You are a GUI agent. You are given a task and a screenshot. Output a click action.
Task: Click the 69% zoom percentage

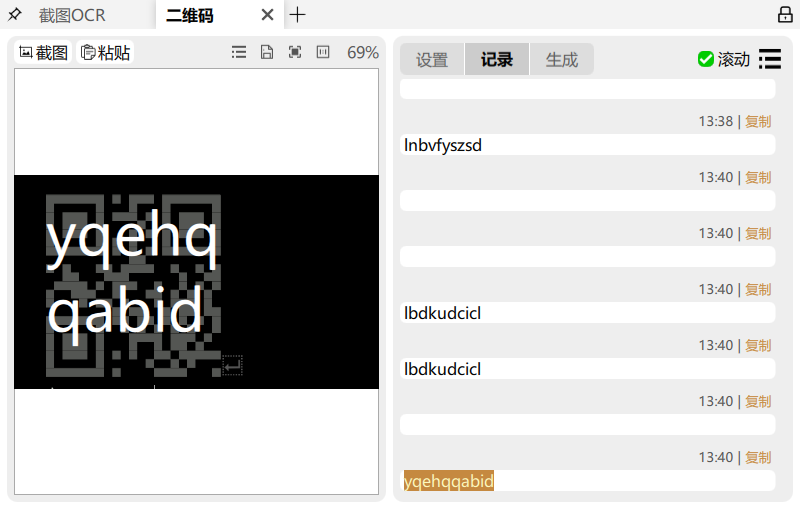[363, 53]
